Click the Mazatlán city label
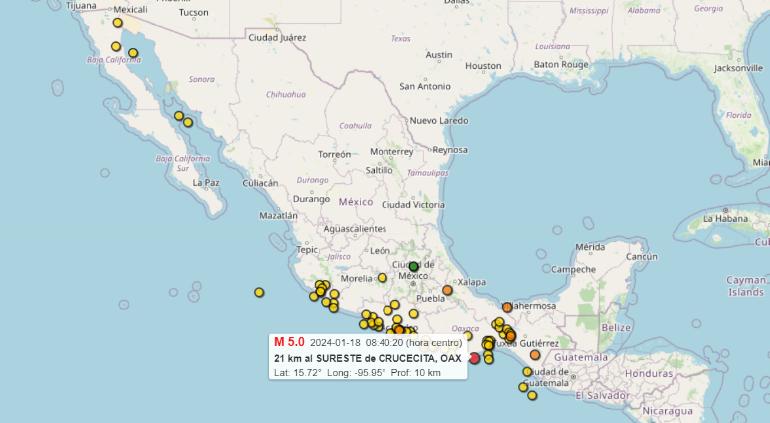The width and height of the screenshot is (770, 423). pos(278,215)
